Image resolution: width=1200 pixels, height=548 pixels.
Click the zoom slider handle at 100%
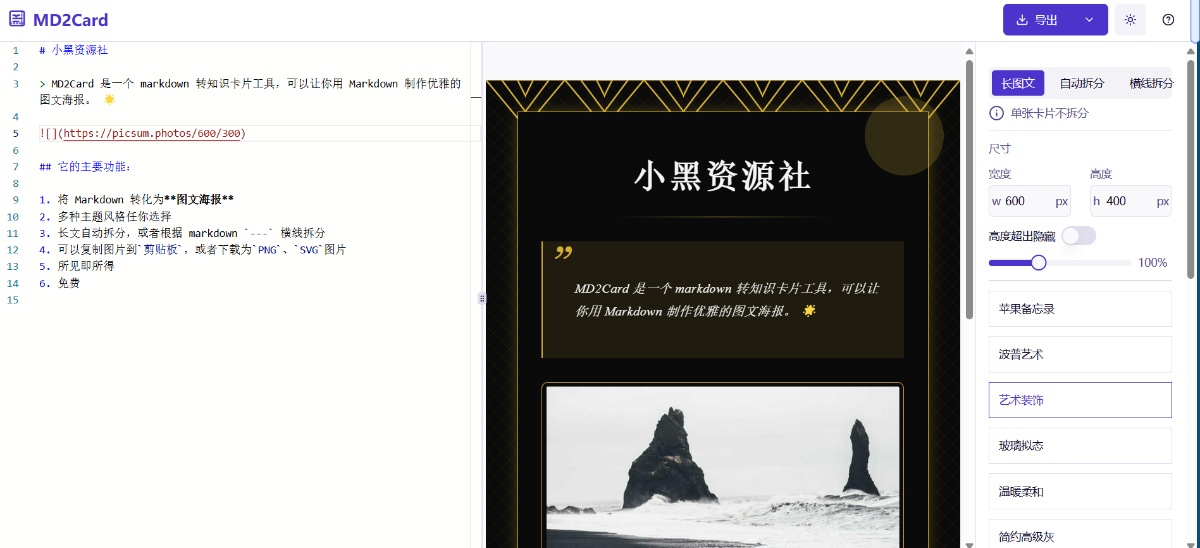(1038, 263)
